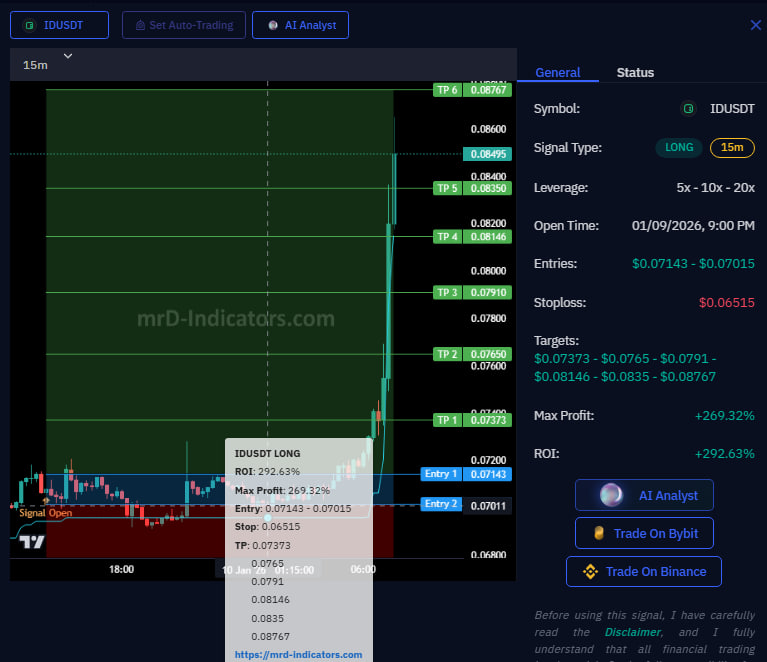Click the TP 2 label on chart

coord(447,354)
